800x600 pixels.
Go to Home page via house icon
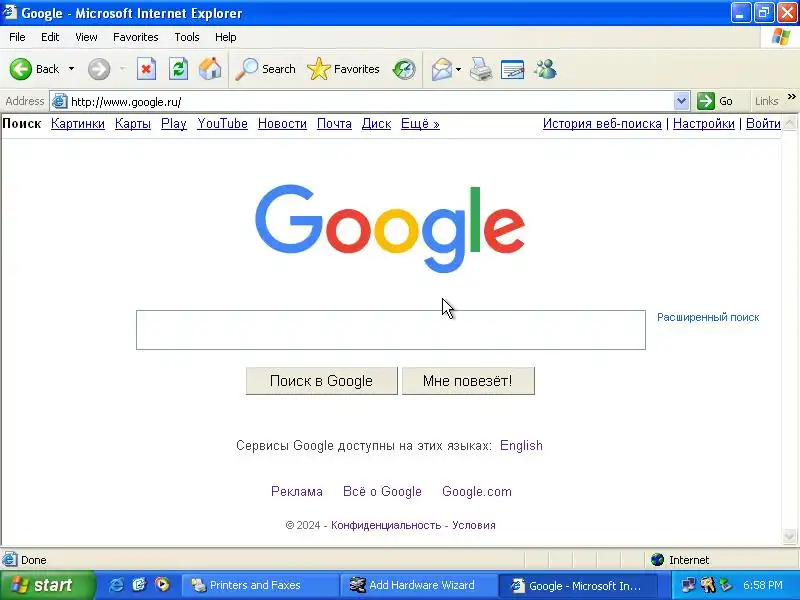(x=210, y=69)
